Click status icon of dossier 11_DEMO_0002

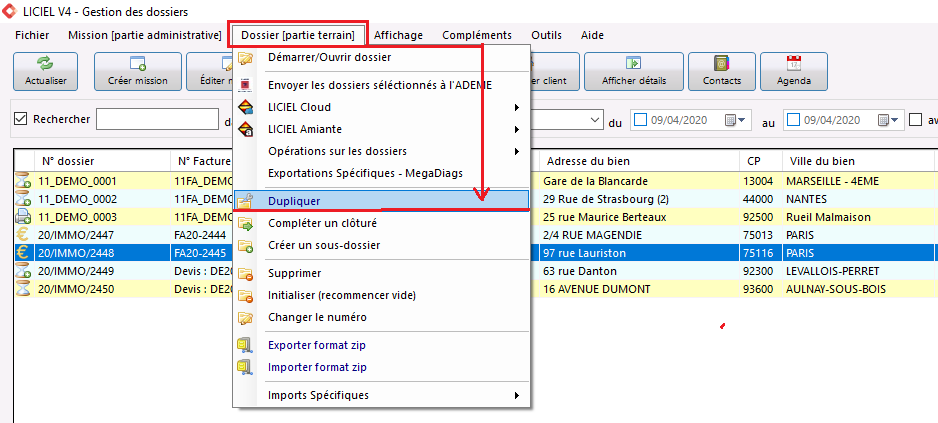tap(23, 199)
